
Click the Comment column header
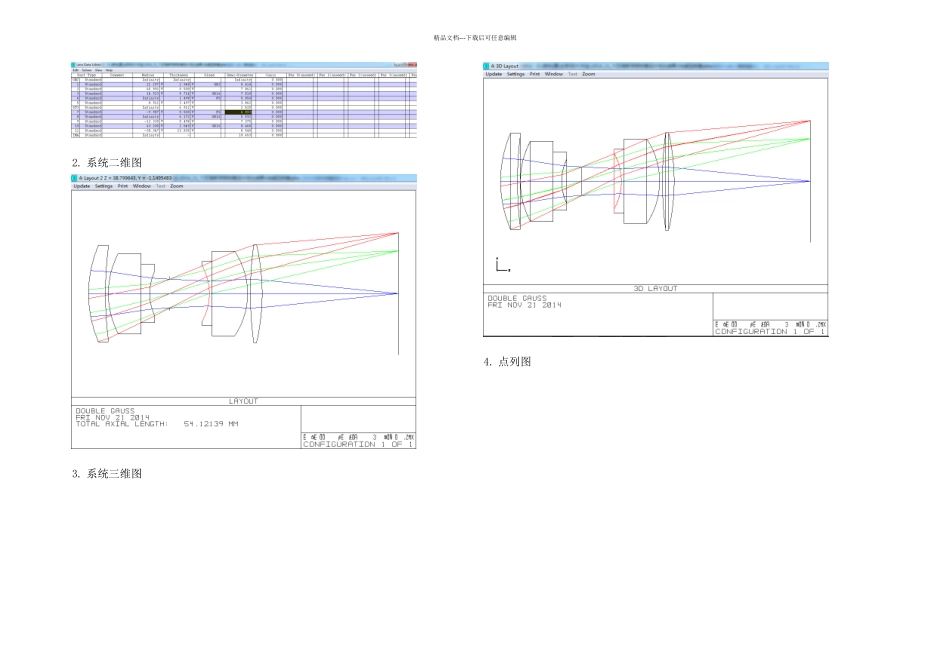(117, 75)
